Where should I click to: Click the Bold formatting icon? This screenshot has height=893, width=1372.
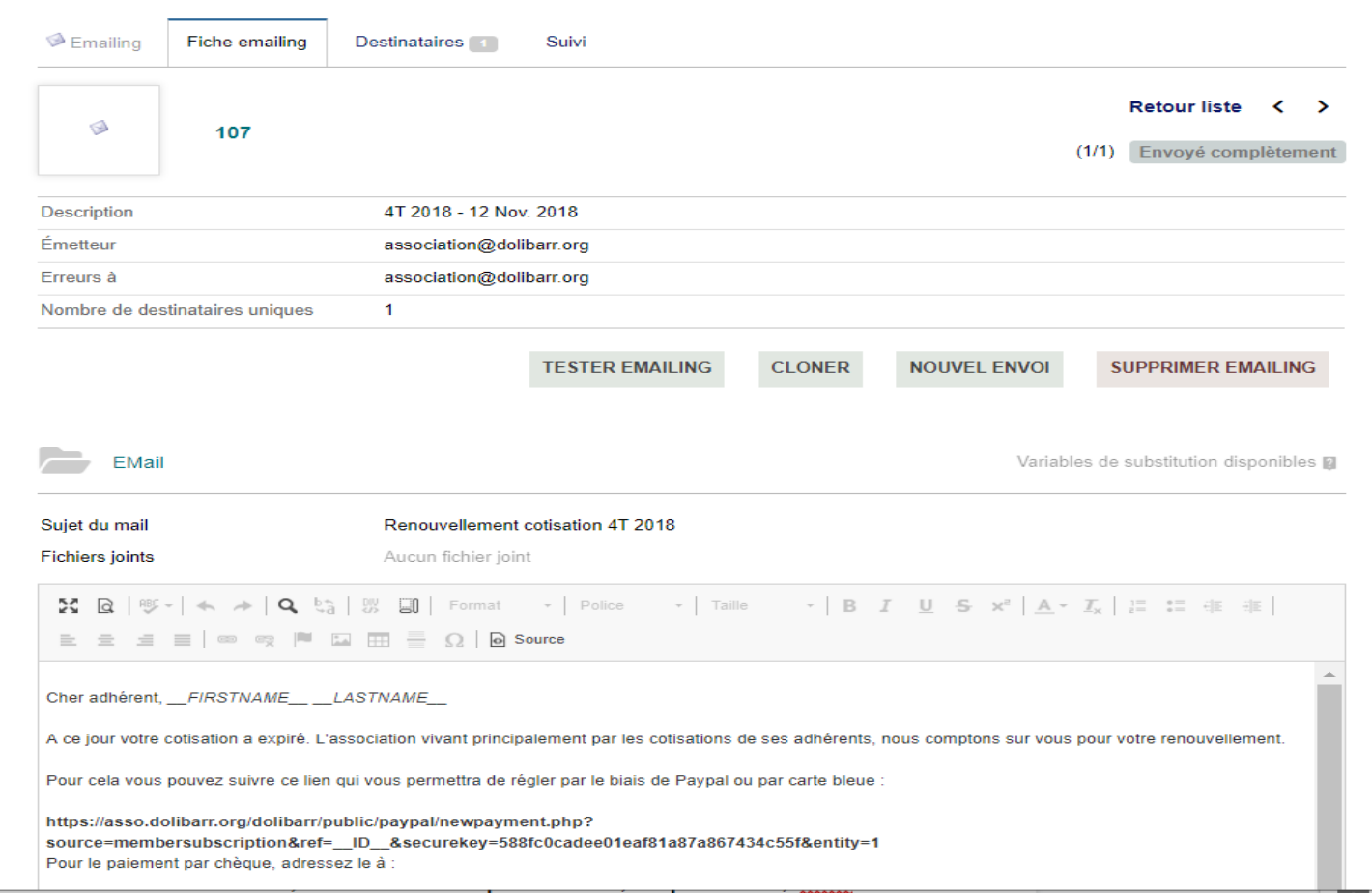[x=849, y=606]
